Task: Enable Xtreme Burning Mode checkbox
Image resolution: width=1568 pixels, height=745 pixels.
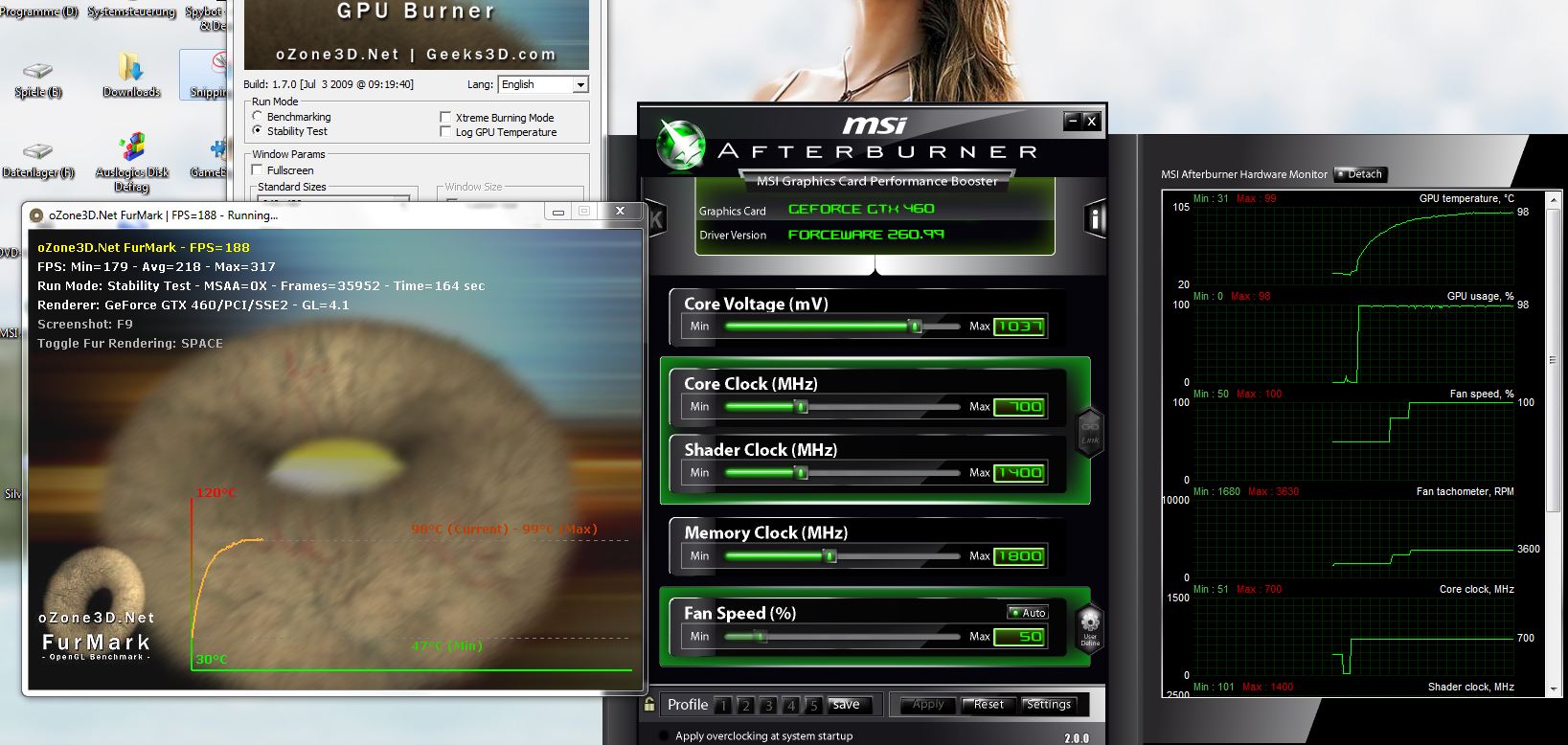Action: tap(445, 117)
